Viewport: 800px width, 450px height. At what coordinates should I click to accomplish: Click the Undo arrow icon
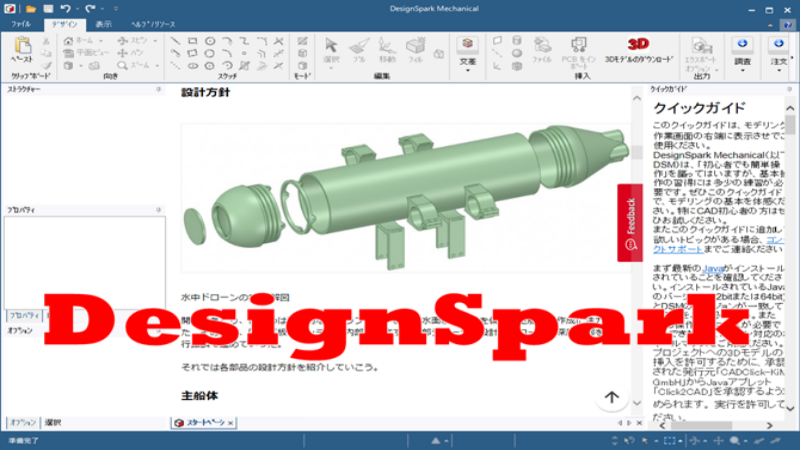pyautogui.click(x=65, y=9)
